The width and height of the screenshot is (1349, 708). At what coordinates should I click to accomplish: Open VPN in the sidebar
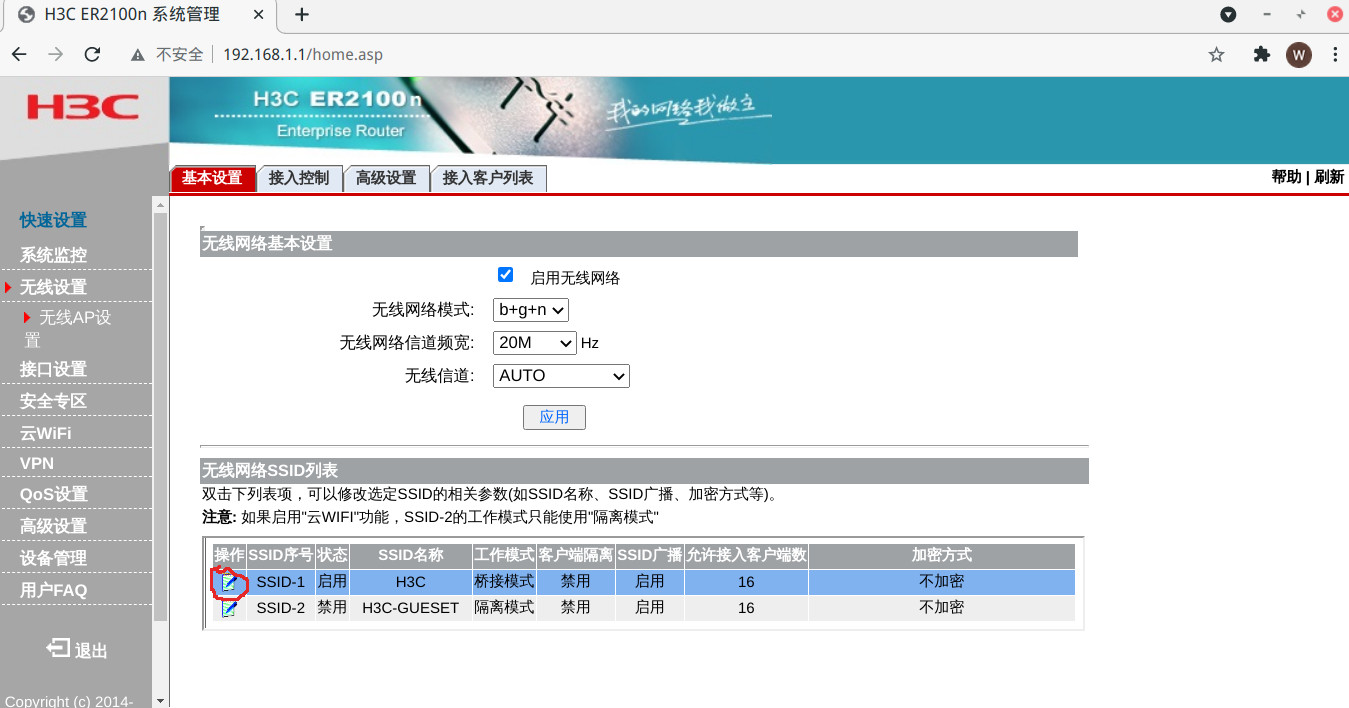(37, 464)
